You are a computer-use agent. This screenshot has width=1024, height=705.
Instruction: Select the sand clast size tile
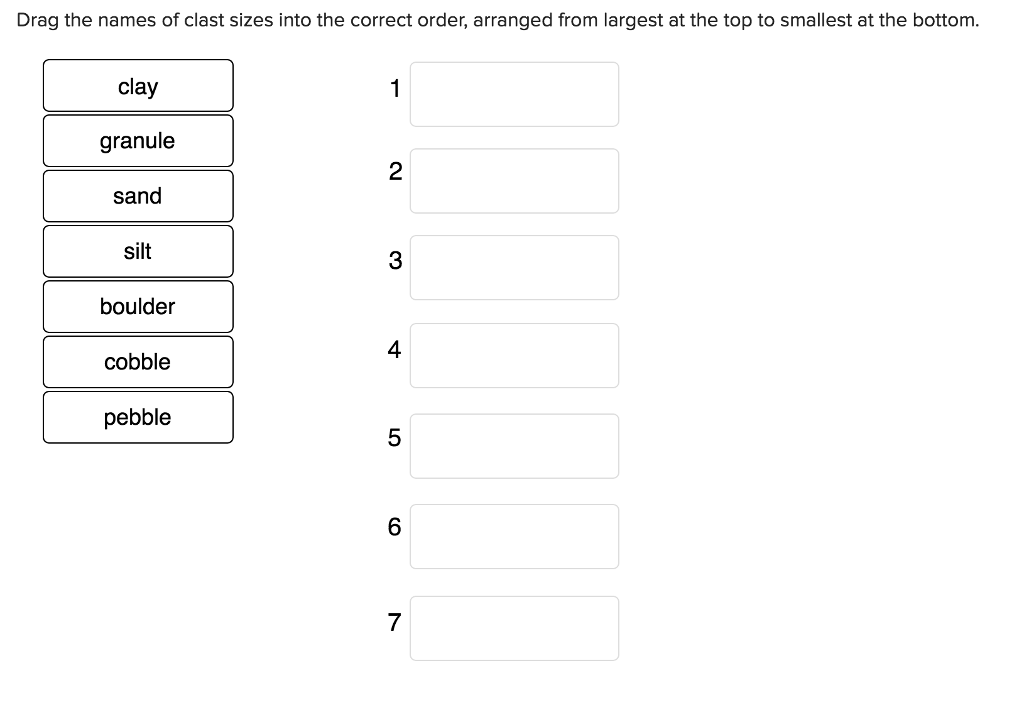(x=138, y=196)
